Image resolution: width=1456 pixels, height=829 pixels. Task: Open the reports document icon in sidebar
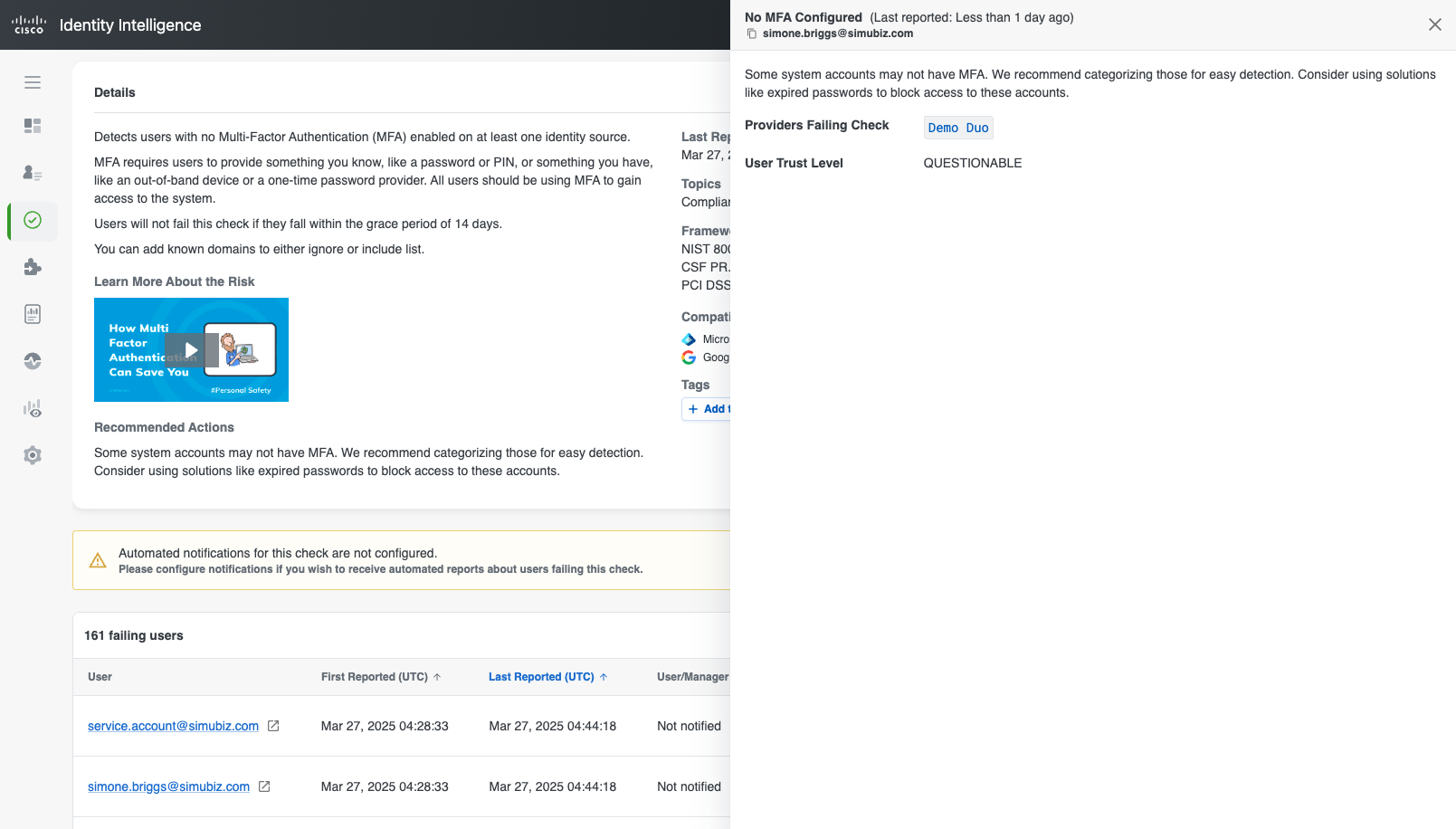point(33,314)
